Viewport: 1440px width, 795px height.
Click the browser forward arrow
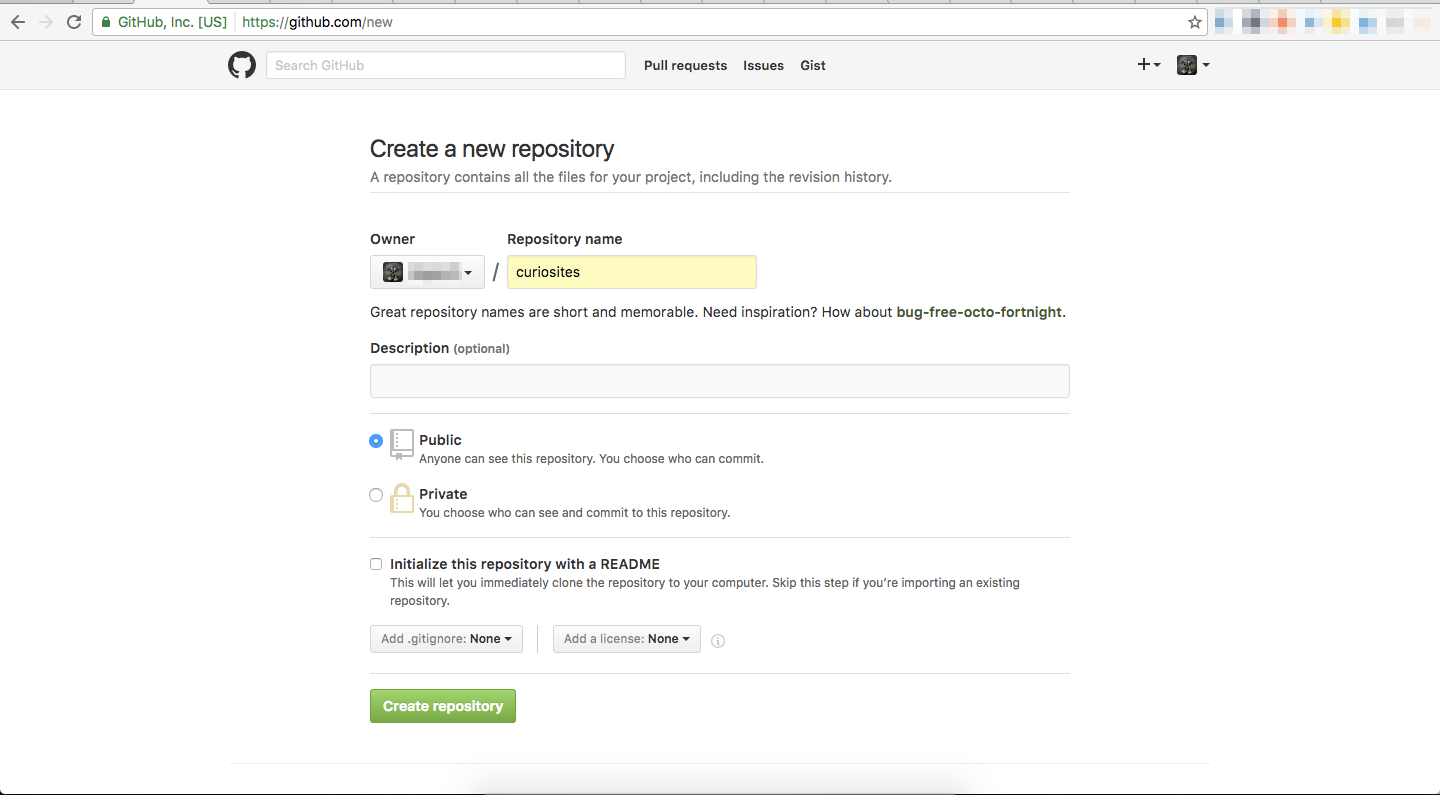(x=46, y=22)
